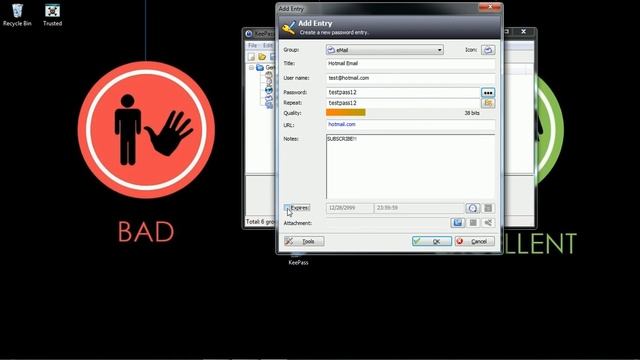640x360 pixels.
Task: Click the URL field with hotmail.com
Action: 411,124
